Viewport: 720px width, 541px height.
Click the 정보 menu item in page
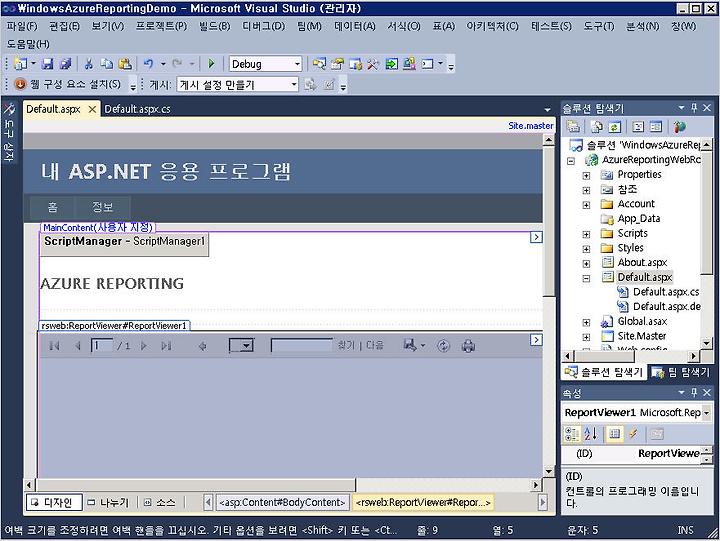[x=103, y=207]
